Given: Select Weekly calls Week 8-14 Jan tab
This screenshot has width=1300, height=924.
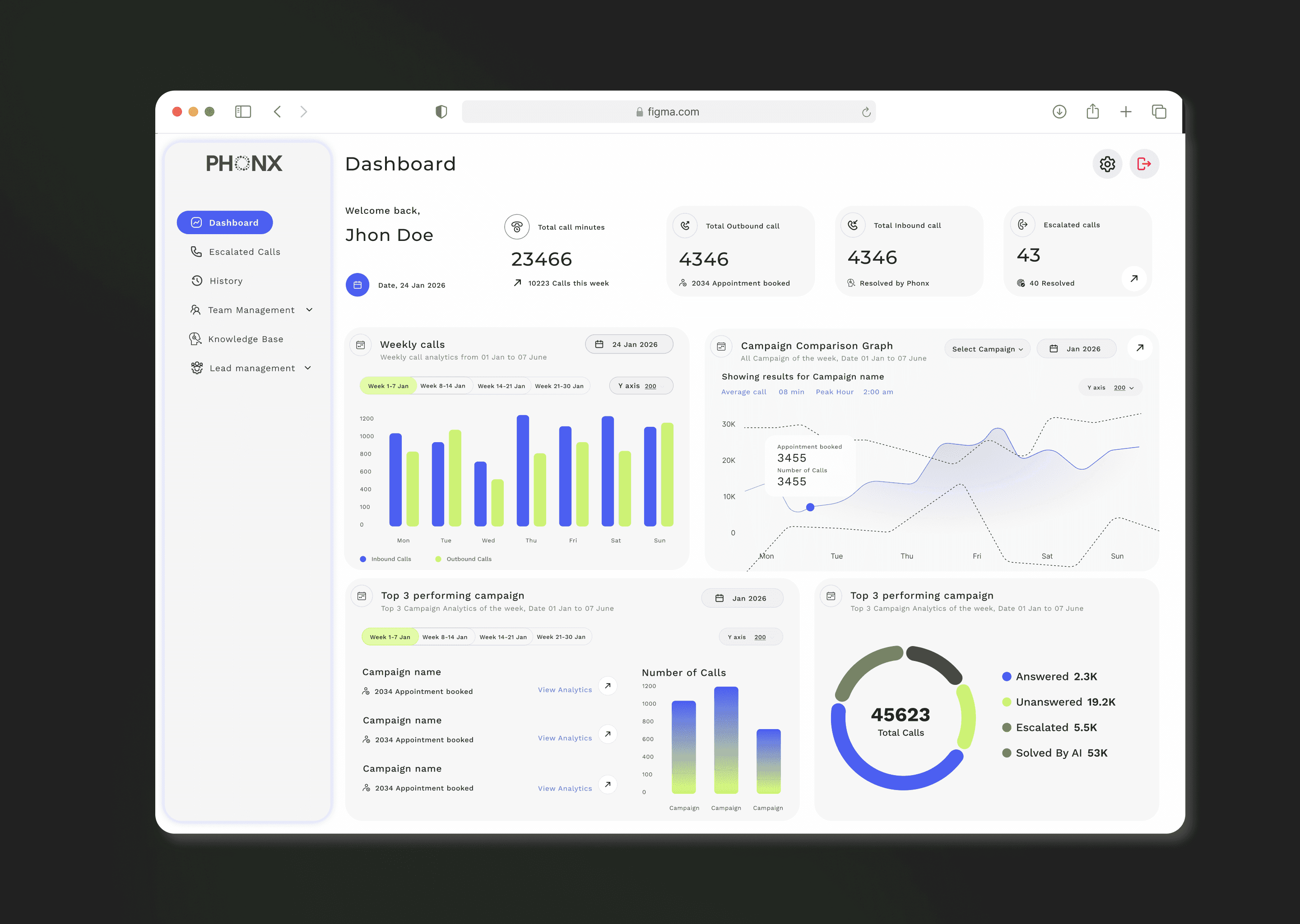Looking at the screenshot, I should [x=443, y=386].
